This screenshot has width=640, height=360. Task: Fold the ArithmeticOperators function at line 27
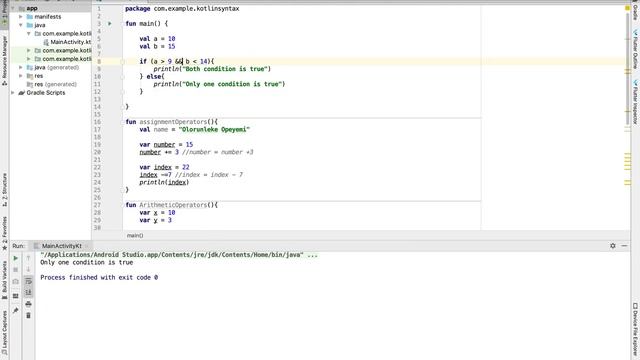(x=122, y=205)
